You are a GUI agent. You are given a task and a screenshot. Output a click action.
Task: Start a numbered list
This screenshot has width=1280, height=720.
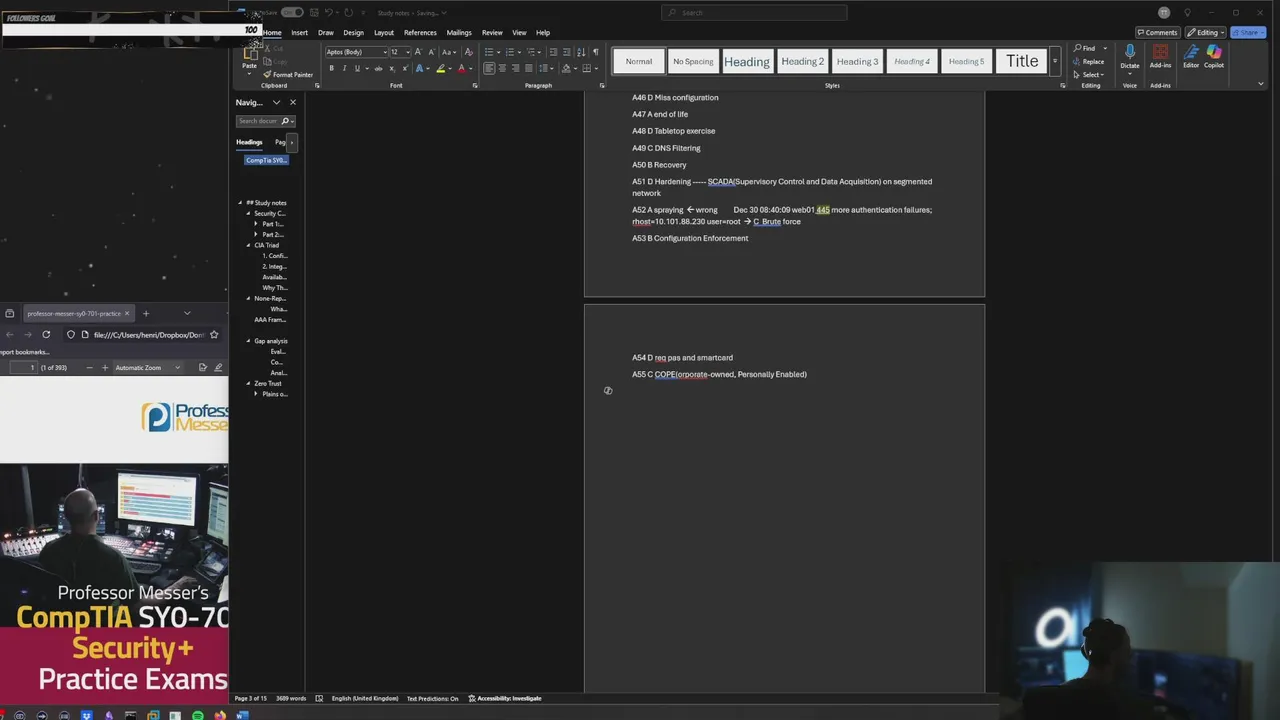pyautogui.click(x=509, y=52)
